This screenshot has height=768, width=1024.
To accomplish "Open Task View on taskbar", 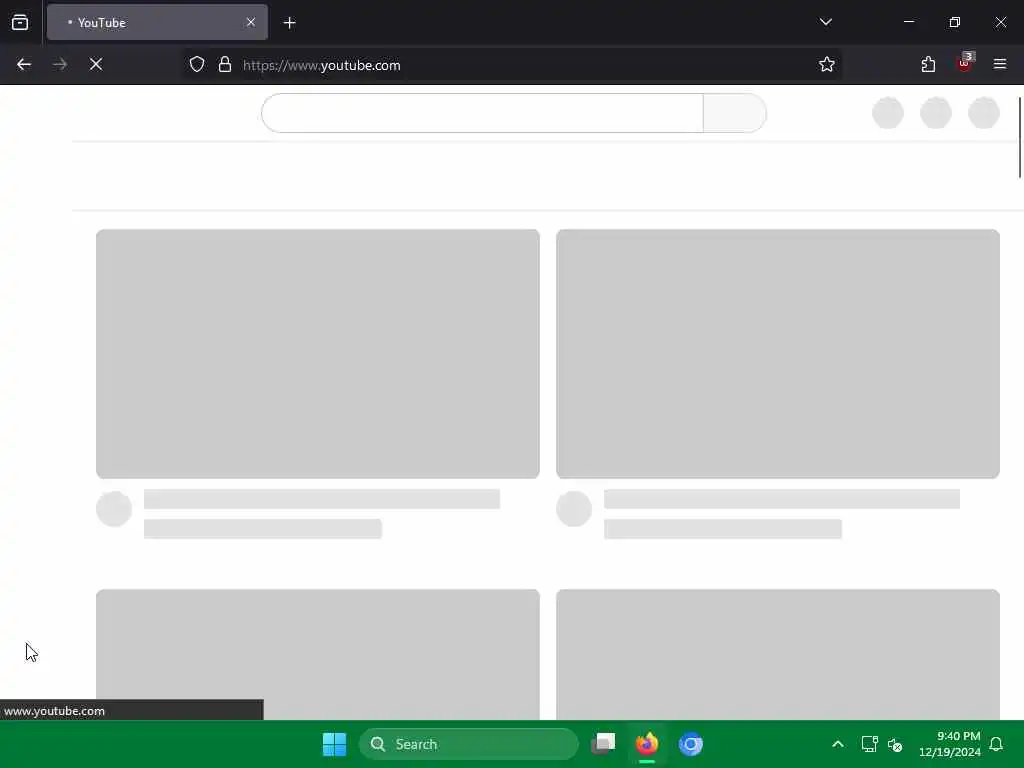I will coord(603,744).
